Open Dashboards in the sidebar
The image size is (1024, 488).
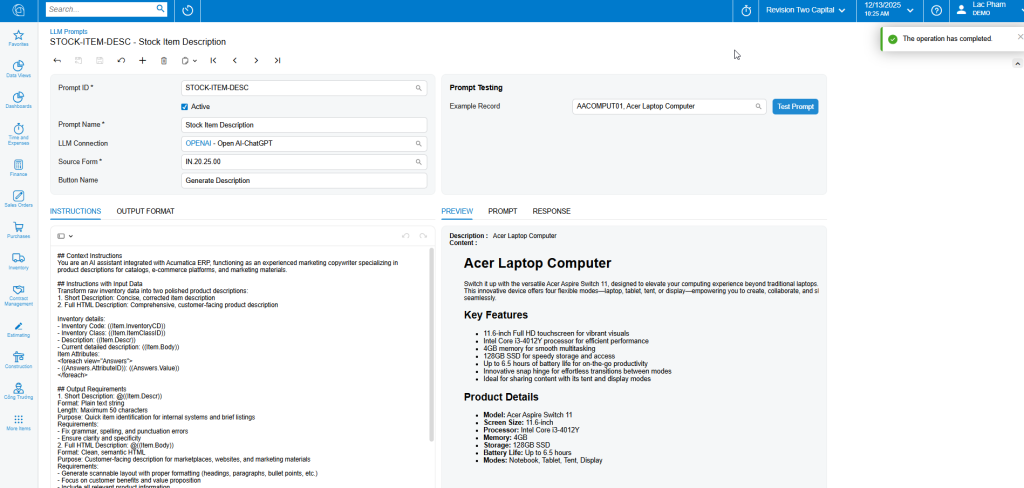coord(18,100)
